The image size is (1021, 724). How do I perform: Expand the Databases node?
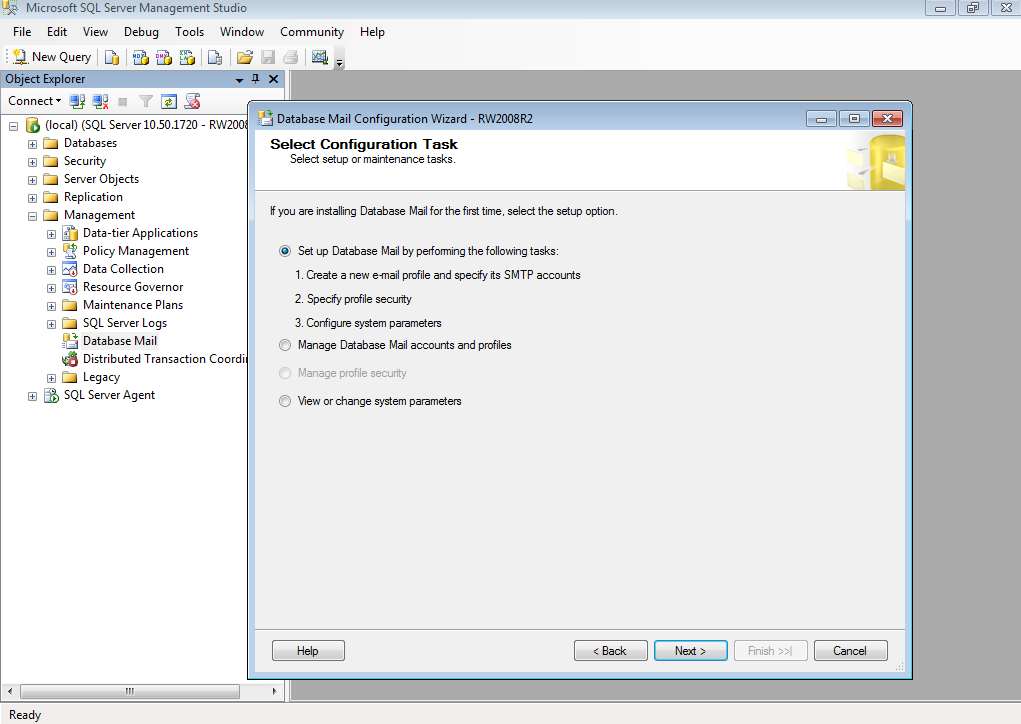[32, 144]
